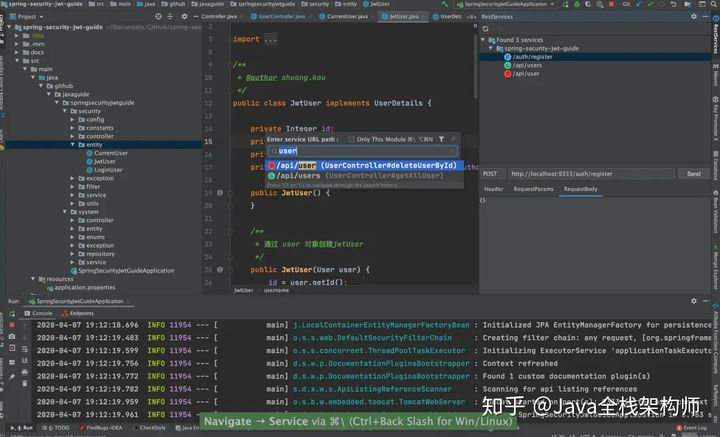The height and width of the screenshot is (437, 720).
Task: Open the SpringSecurityJwtGuideApplication run configuration dropdown
Action: 506,4
